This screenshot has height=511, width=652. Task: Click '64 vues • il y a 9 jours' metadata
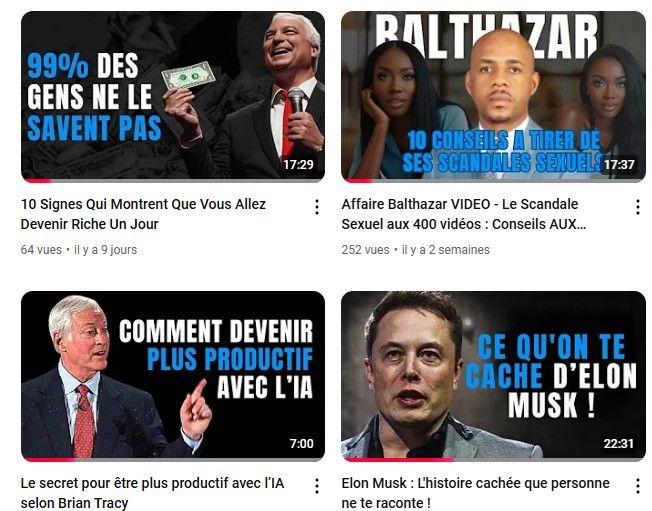(79, 250)
